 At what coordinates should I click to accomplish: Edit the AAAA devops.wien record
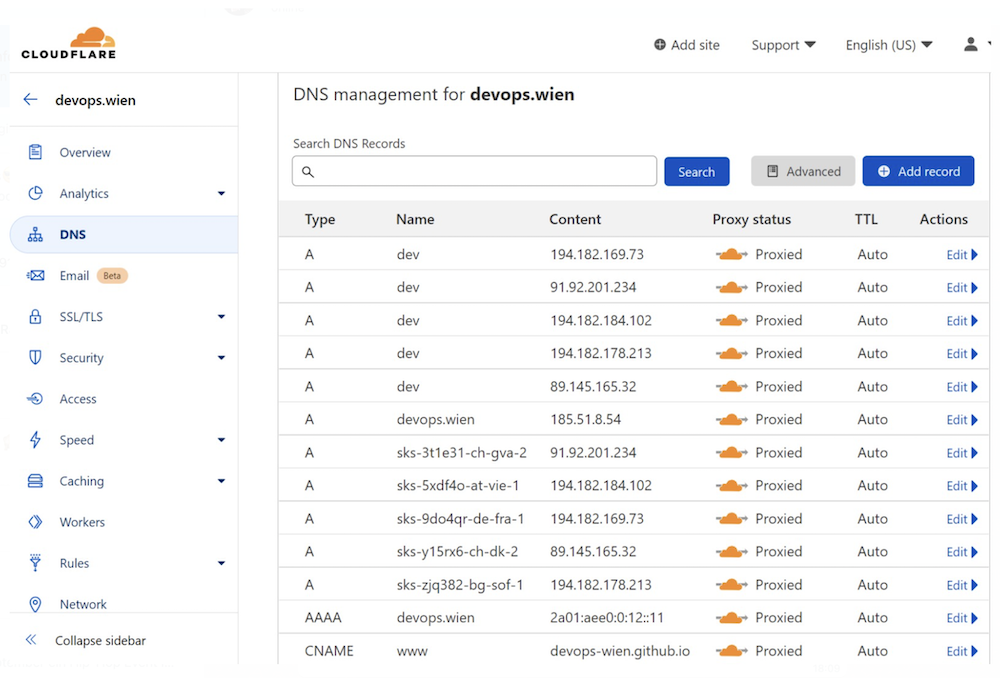click(x=962, y=618)
